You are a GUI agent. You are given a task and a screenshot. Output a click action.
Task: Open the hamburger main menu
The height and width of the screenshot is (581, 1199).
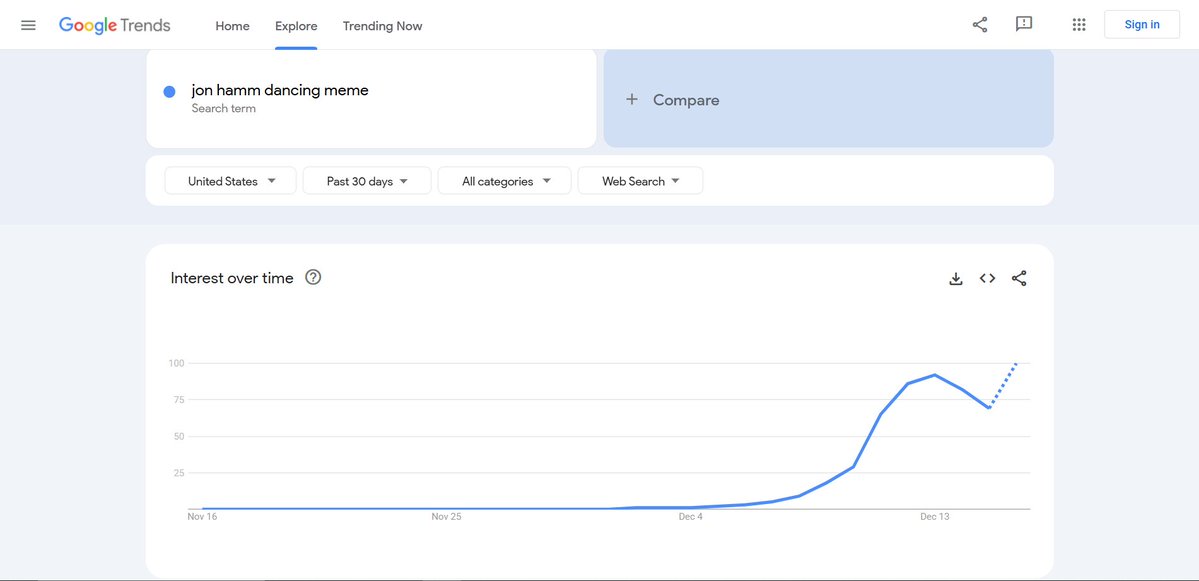(x=28, y=25)
